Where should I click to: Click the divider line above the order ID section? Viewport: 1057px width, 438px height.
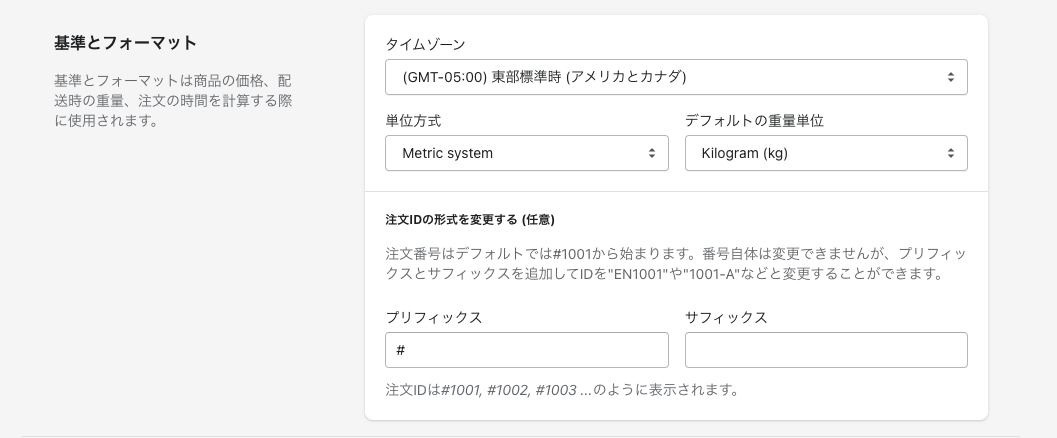coord(676,191)
